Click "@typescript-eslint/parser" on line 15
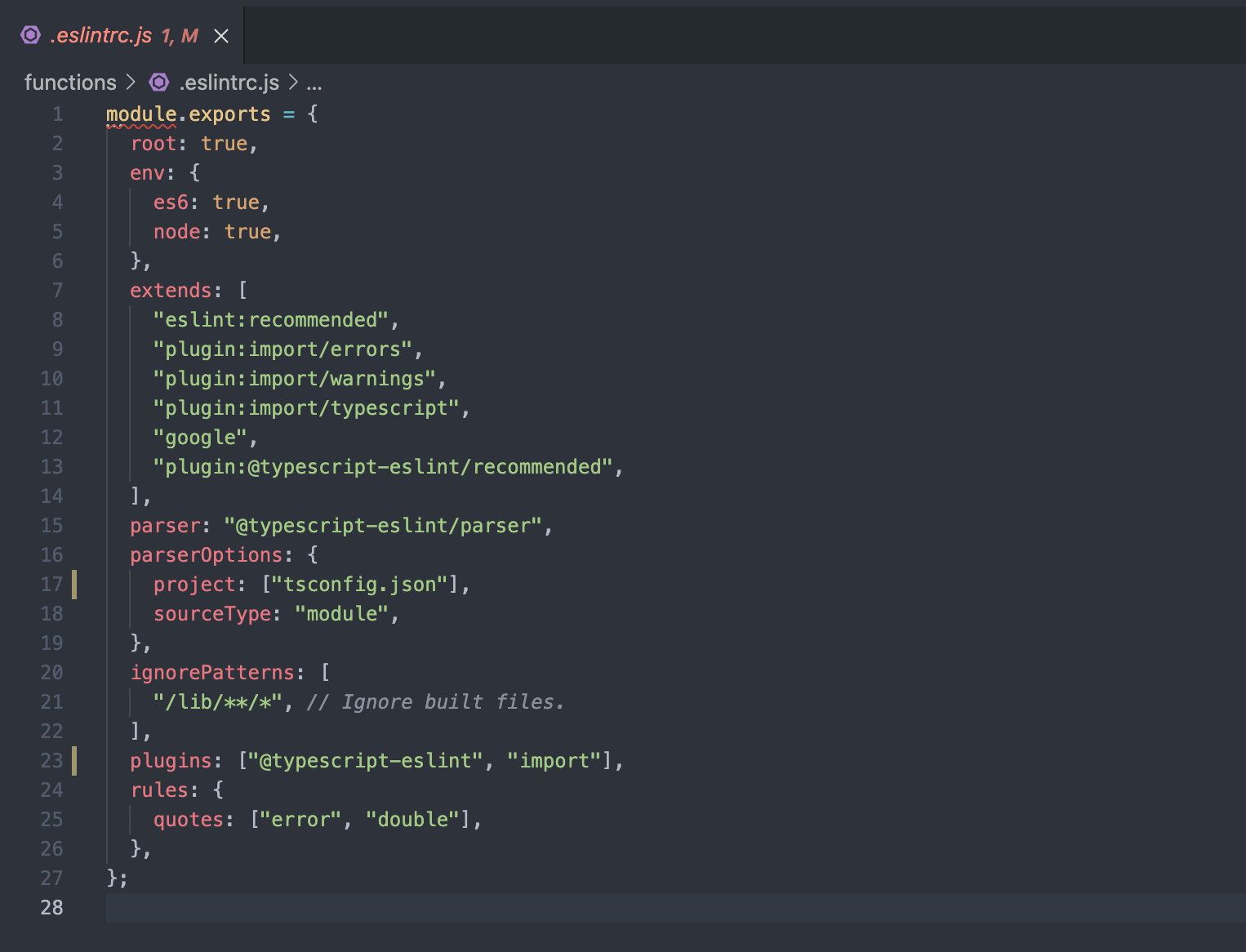 (x=383, y=526)
